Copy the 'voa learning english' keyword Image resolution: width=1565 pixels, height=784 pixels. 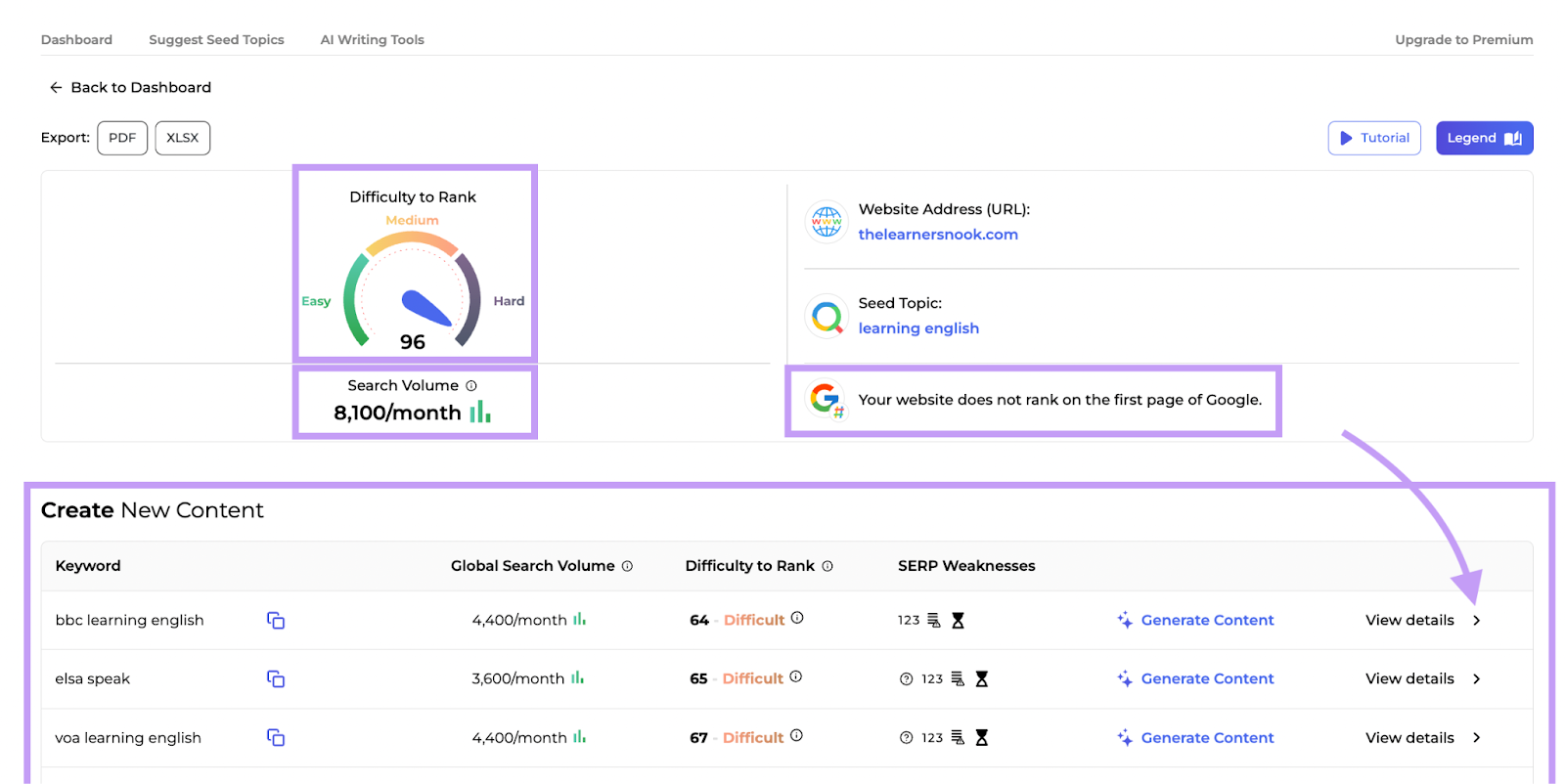pos(276,738)
